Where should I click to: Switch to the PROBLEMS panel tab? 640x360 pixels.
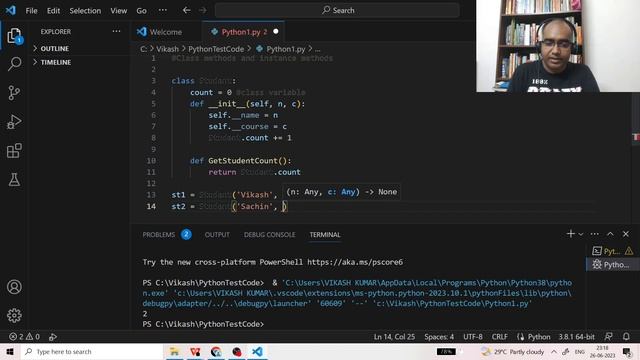click(158, 235)
